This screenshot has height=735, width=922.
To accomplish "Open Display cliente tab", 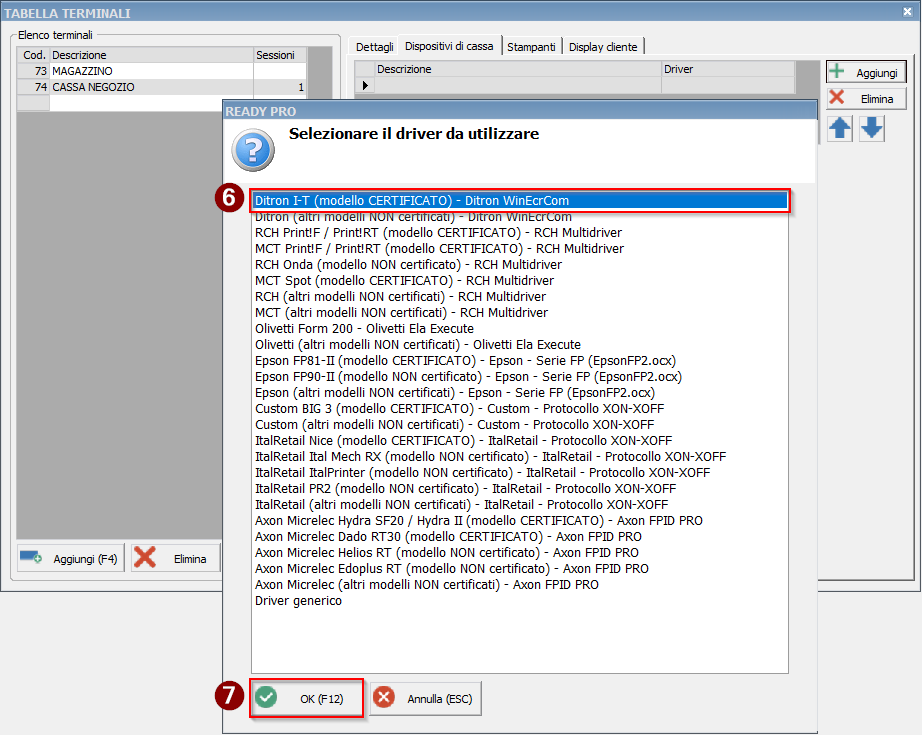I will click(603, 47).
